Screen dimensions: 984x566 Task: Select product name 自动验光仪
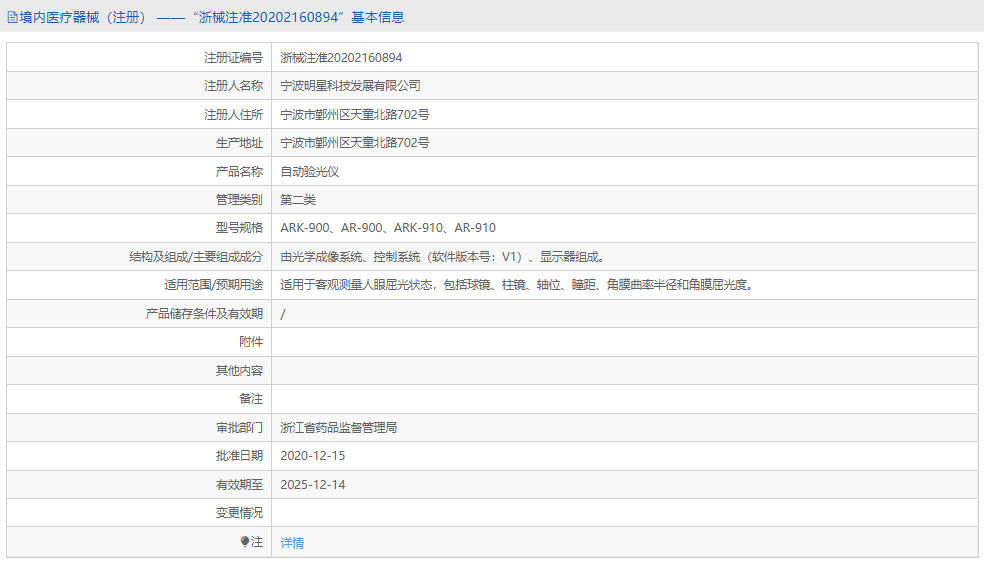coord(309,172)
